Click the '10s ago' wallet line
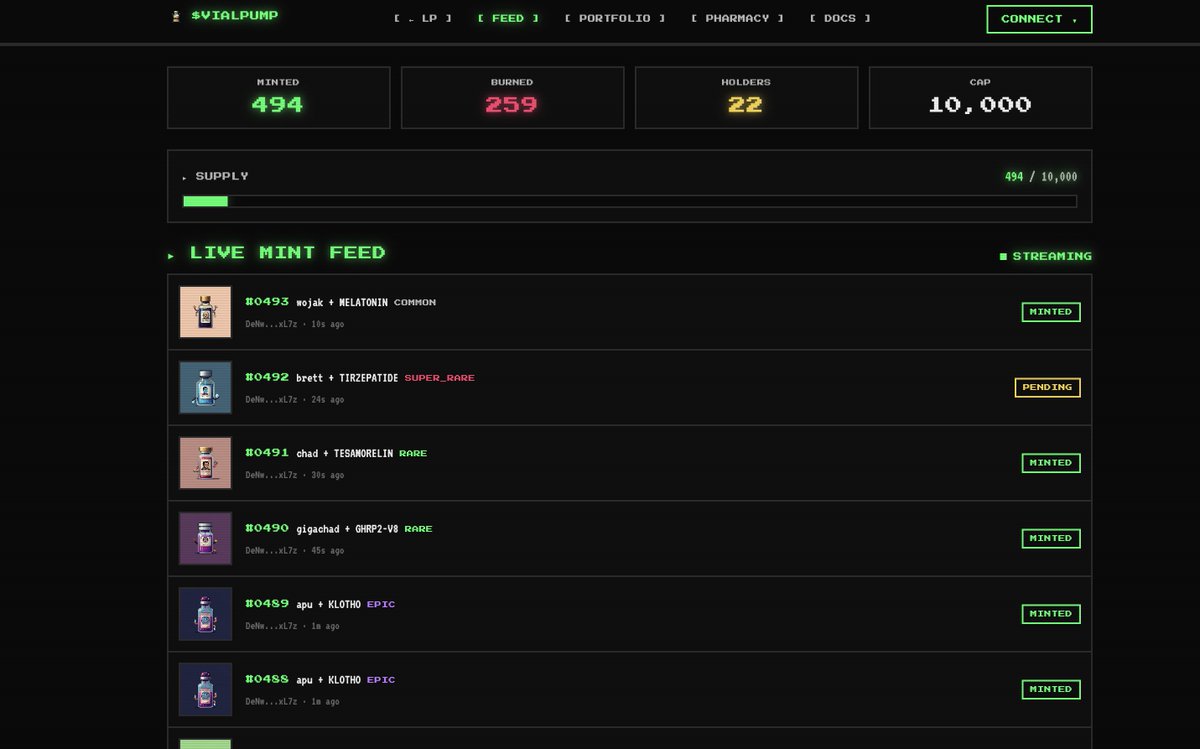This screenshot has width=1200, height=749. (295, 324)
